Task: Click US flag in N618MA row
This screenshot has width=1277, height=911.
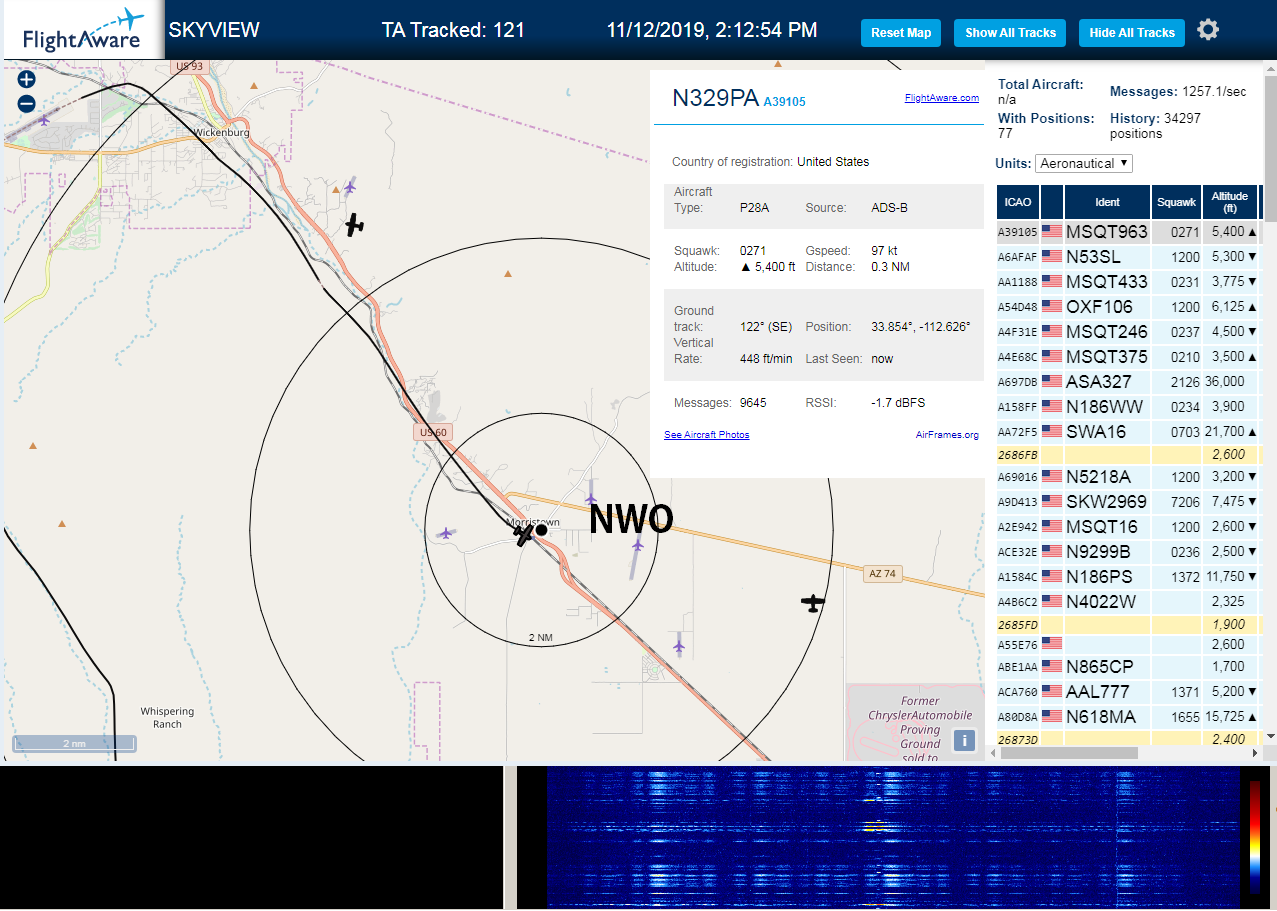Action: pos(1052,717)
